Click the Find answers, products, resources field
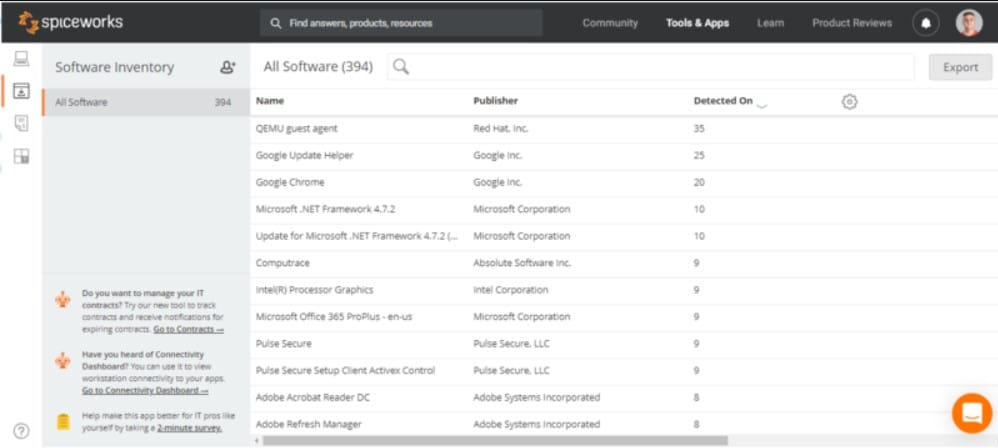 coord(401,23)
